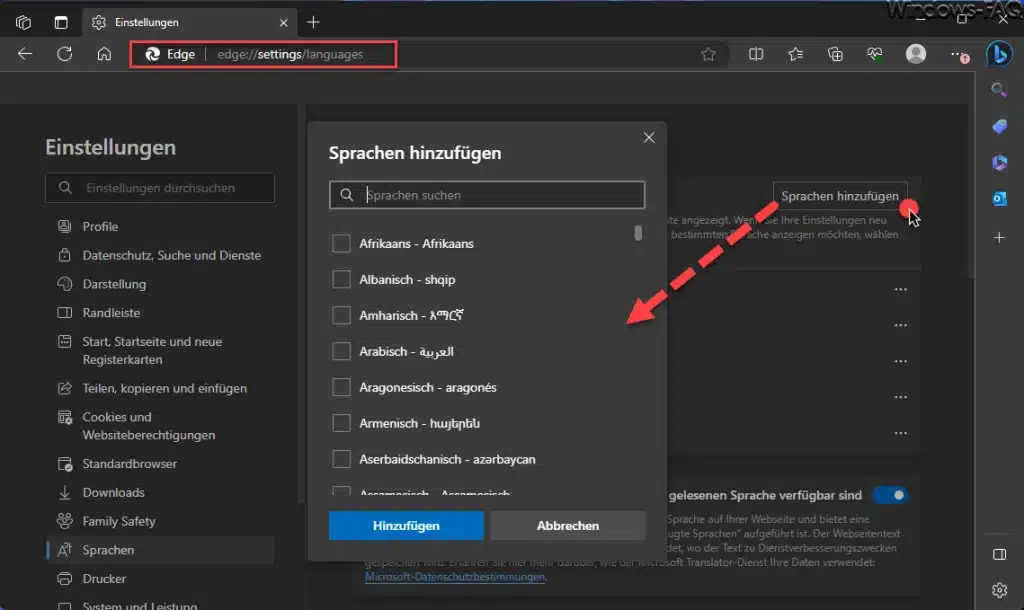Check the Aragonesisch - aragonés checkbox
Image resolution: width=1024 pixels, height=610 pixels.
click(x=342, y=387)
